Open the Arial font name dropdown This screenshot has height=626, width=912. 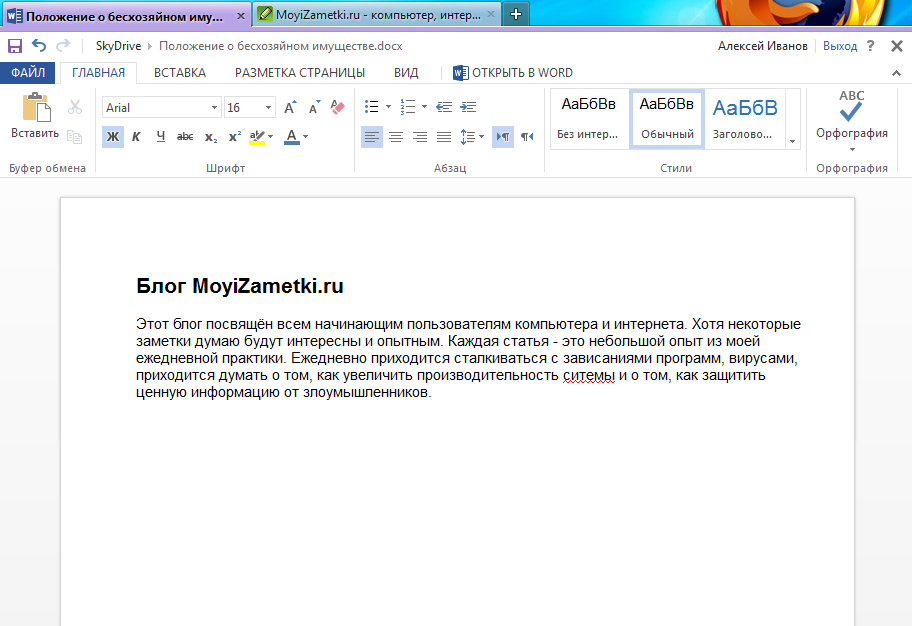[214, 108]
